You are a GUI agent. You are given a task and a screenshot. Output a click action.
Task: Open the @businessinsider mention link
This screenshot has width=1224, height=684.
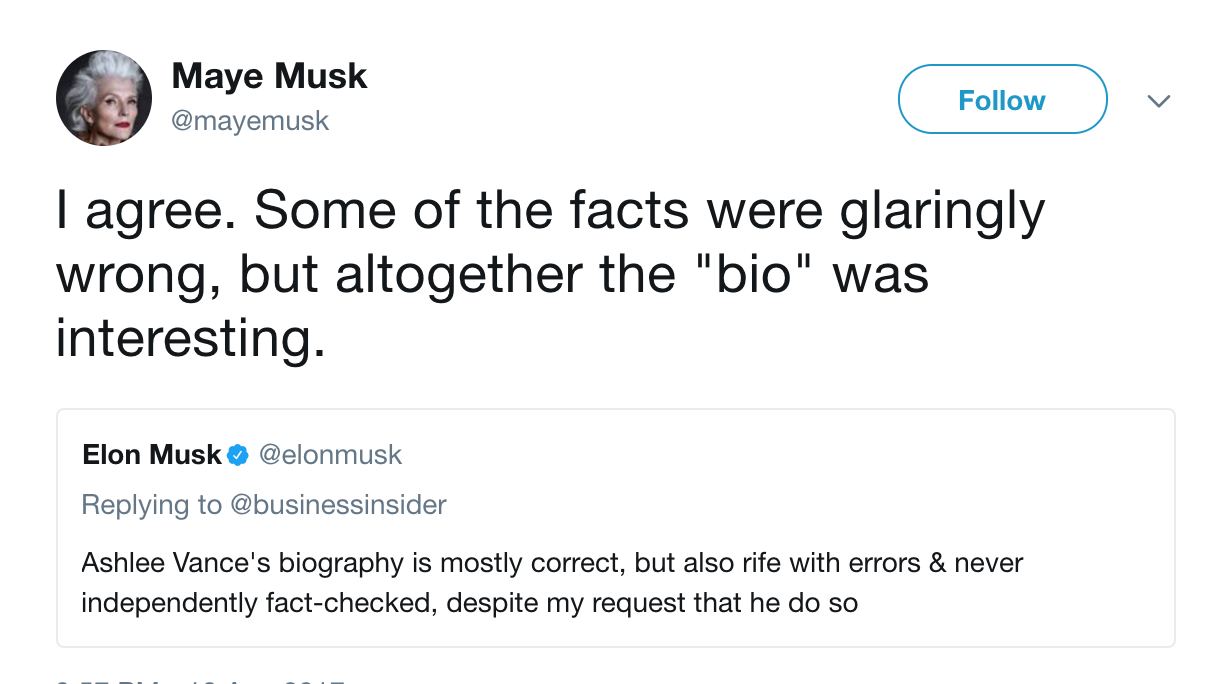tap(338, 505)
